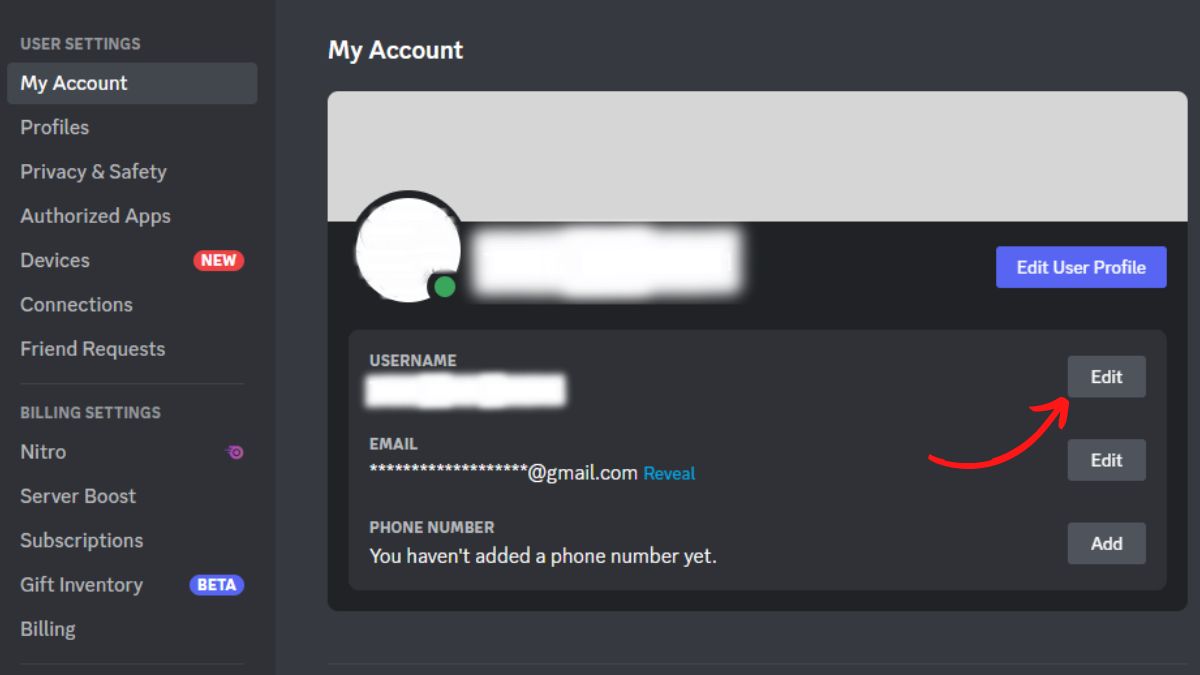The image size is (1200, 675).
Task: Edit the account username
Action: point(1106,376)
